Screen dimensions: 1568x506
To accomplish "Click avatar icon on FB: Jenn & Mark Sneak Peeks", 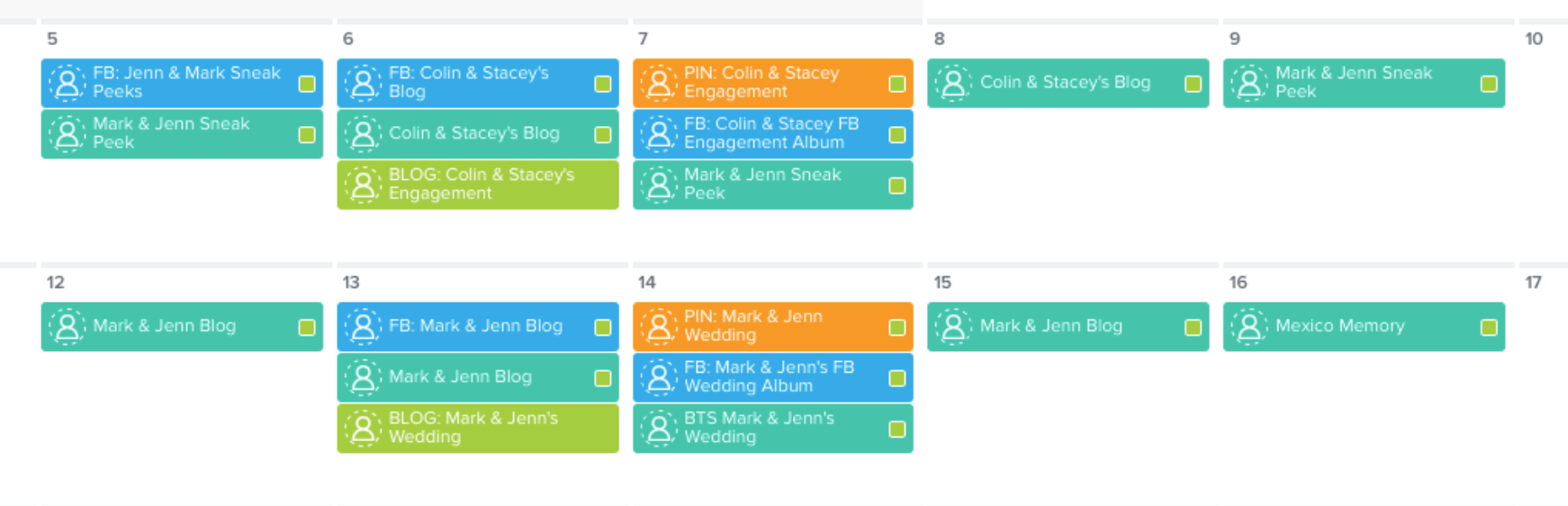I will click(68, 83).
